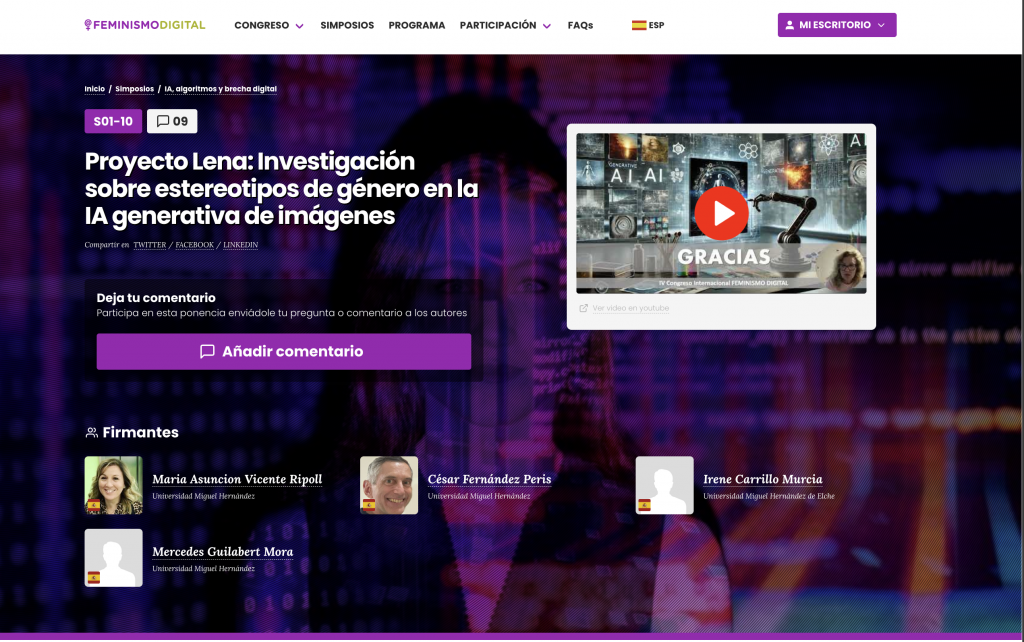Expand the Participación dropdown menu
1024x642 pixels.
tap(505, 25)
